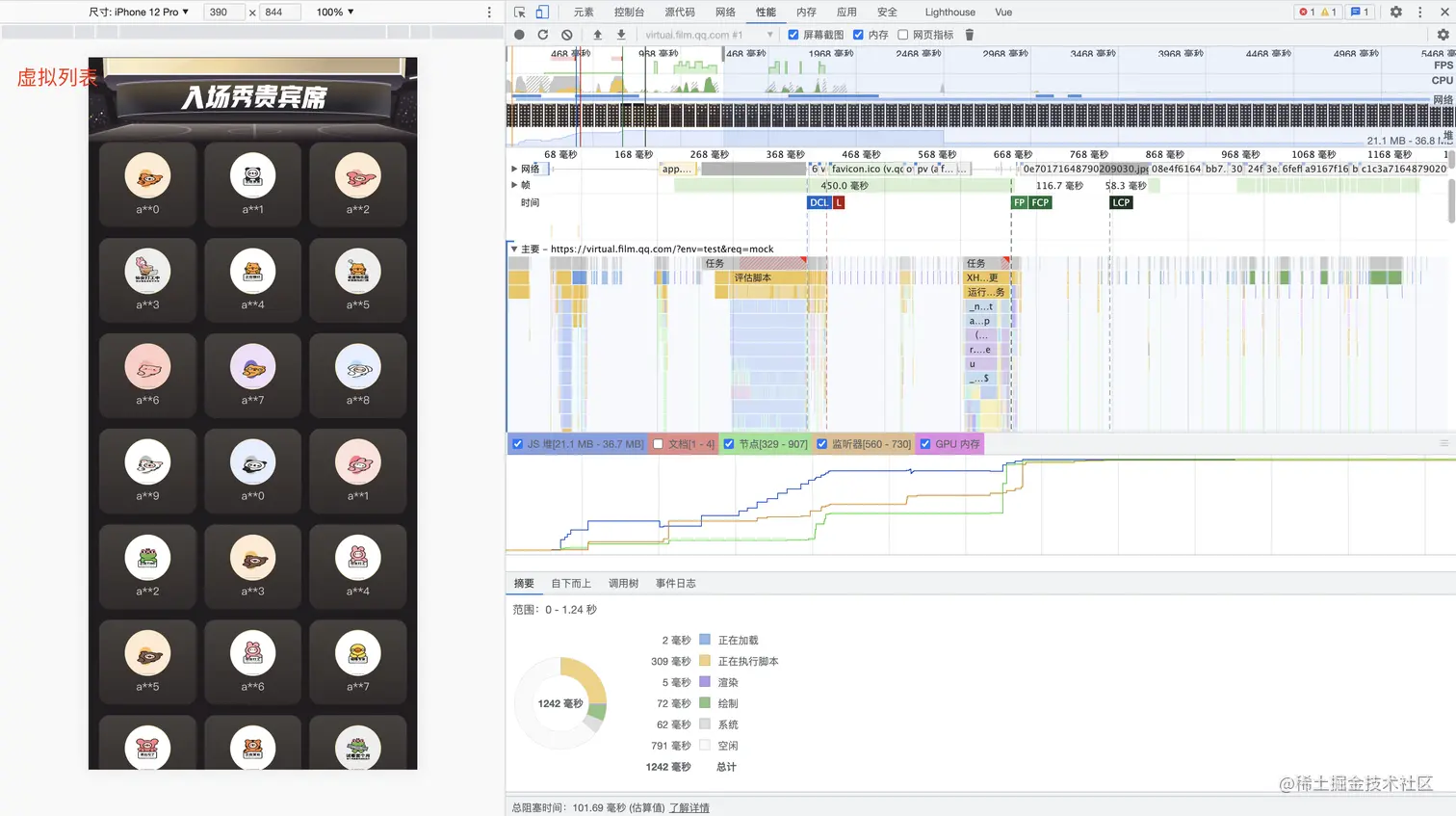1456x816 pixels.
Task: Open the virtual.film.qq.com recording selector
Action: pos(708,35)
